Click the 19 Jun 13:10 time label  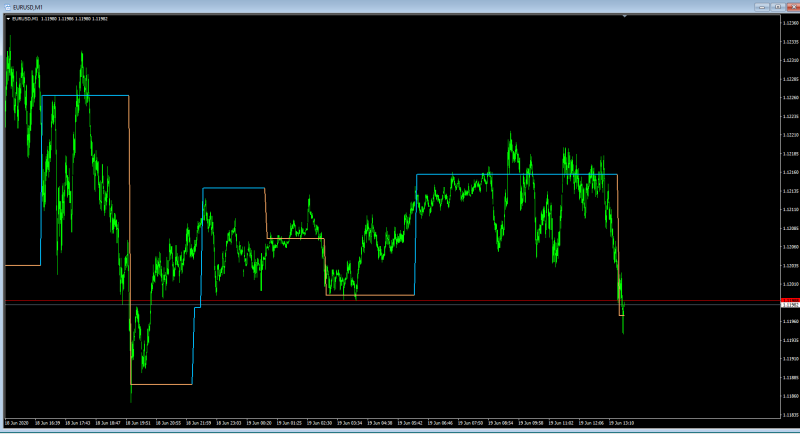621,423
